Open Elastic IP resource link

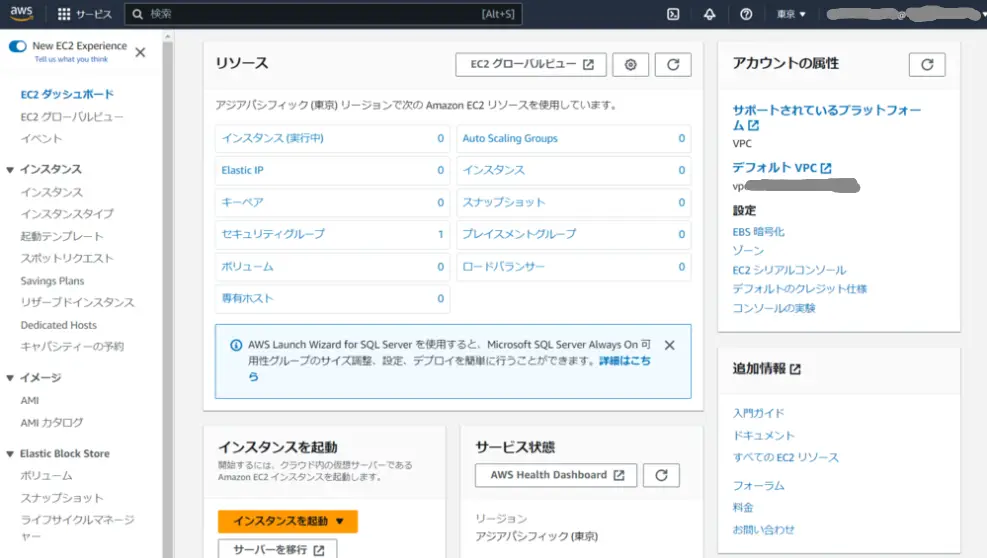(242, 170)
